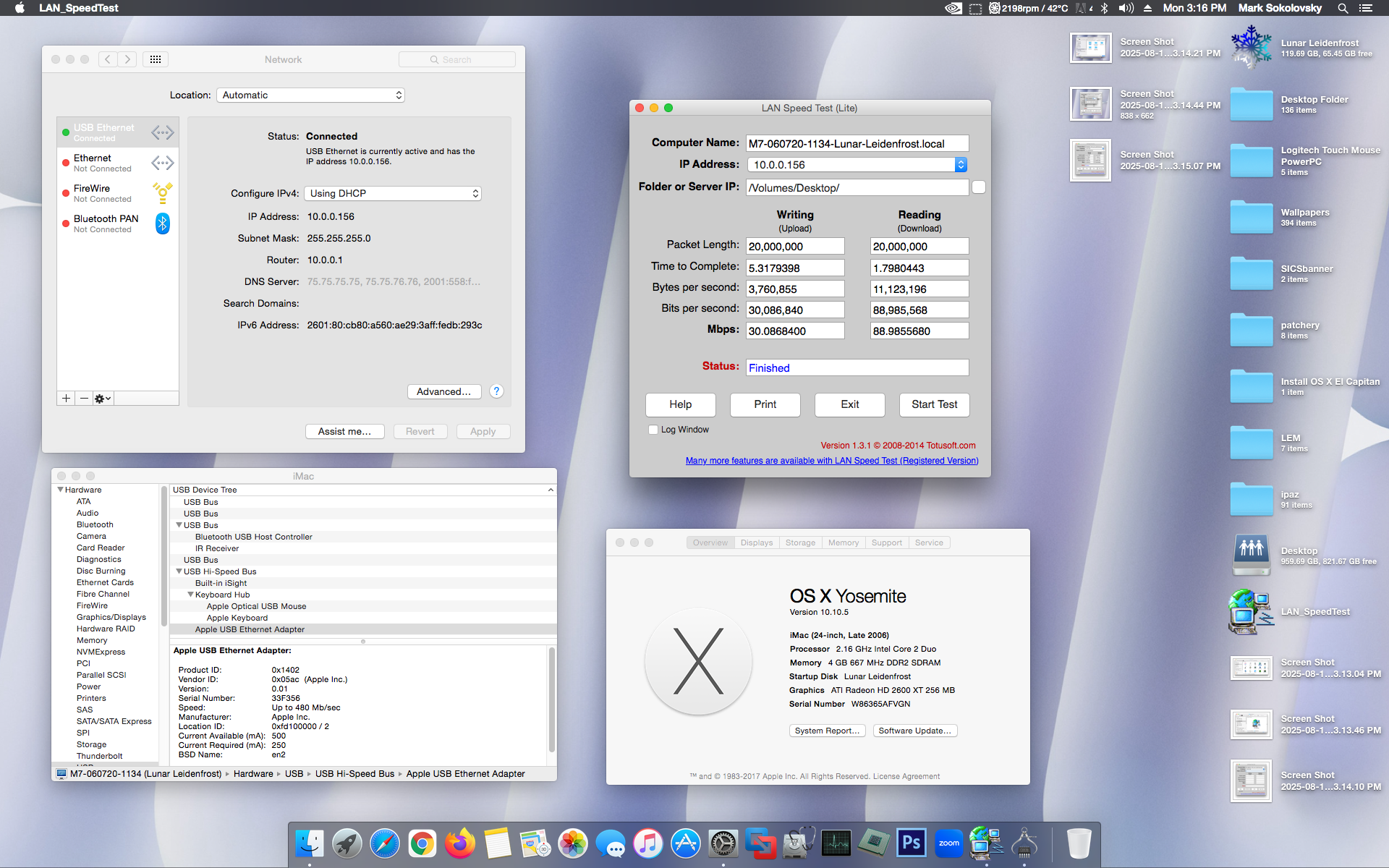Image resolution: width=1389 pixels, height=868 pixels.
Task: Click the Network help question mark button
Action: [496, 391]
